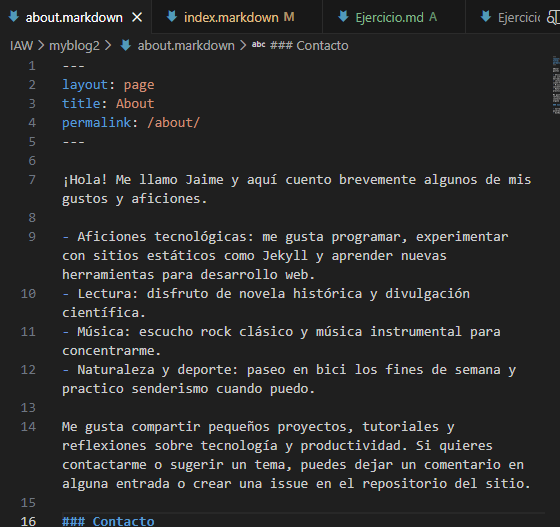Click line number 7 in the gutter
560x527 pixels.
[32, 179]
